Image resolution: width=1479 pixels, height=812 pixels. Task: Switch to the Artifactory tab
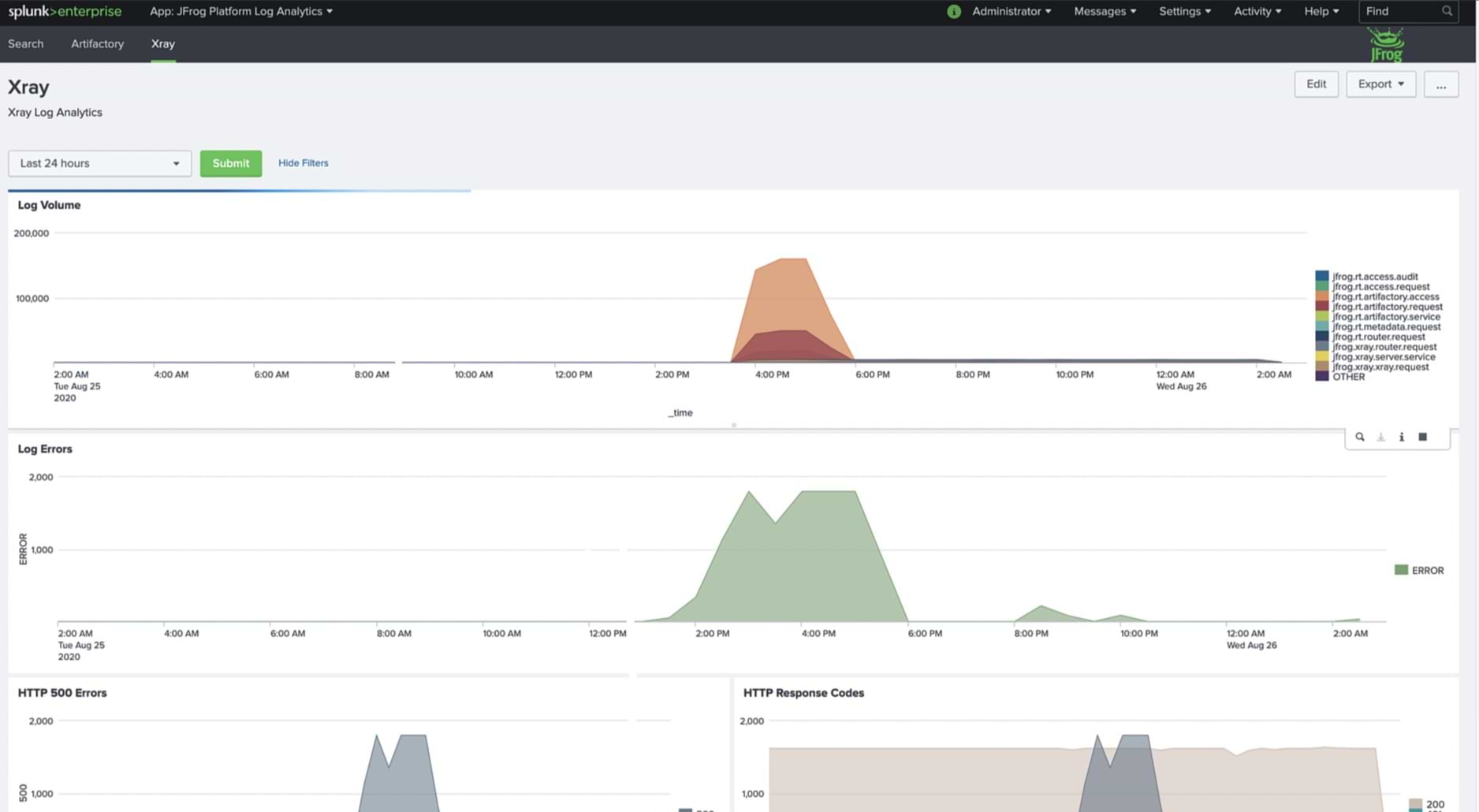coord(97,43)
